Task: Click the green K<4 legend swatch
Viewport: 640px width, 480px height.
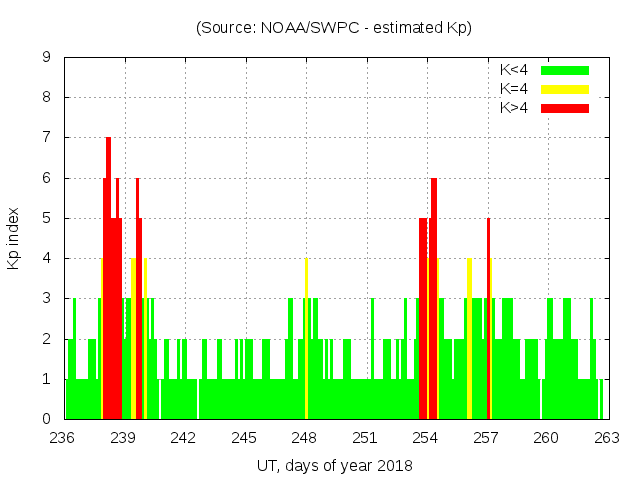Action: click(x=565, y=70)
